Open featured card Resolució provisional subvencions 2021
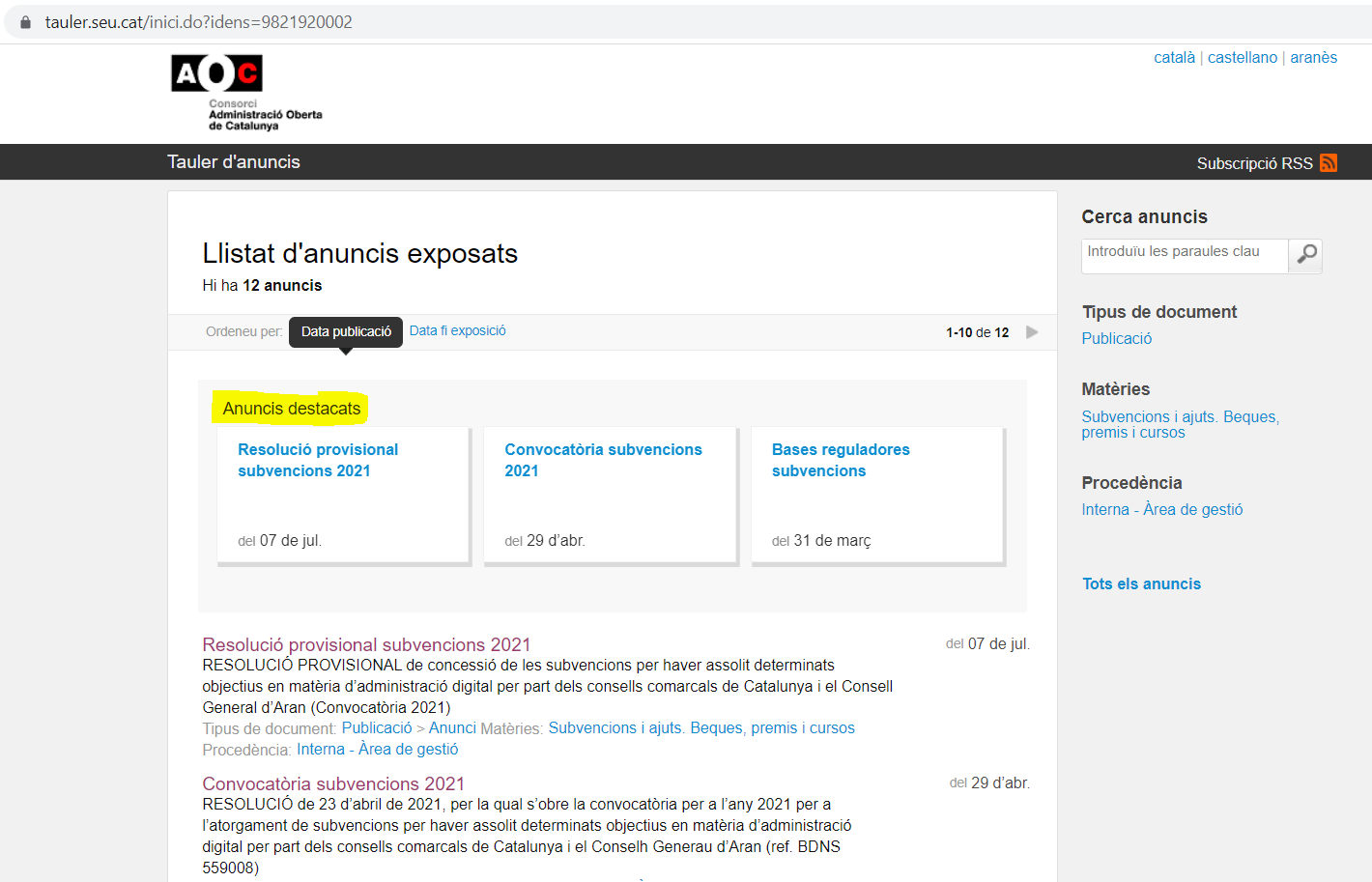The height and width of the screenshot is (882, 1372). (318, 460)
